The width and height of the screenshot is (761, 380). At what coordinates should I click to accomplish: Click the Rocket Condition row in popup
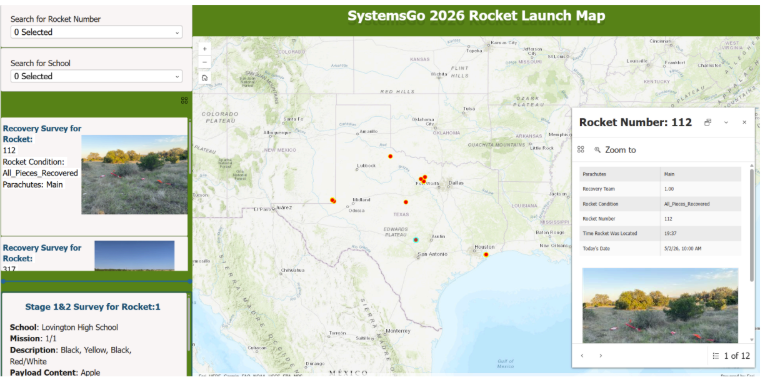(660, 204)
